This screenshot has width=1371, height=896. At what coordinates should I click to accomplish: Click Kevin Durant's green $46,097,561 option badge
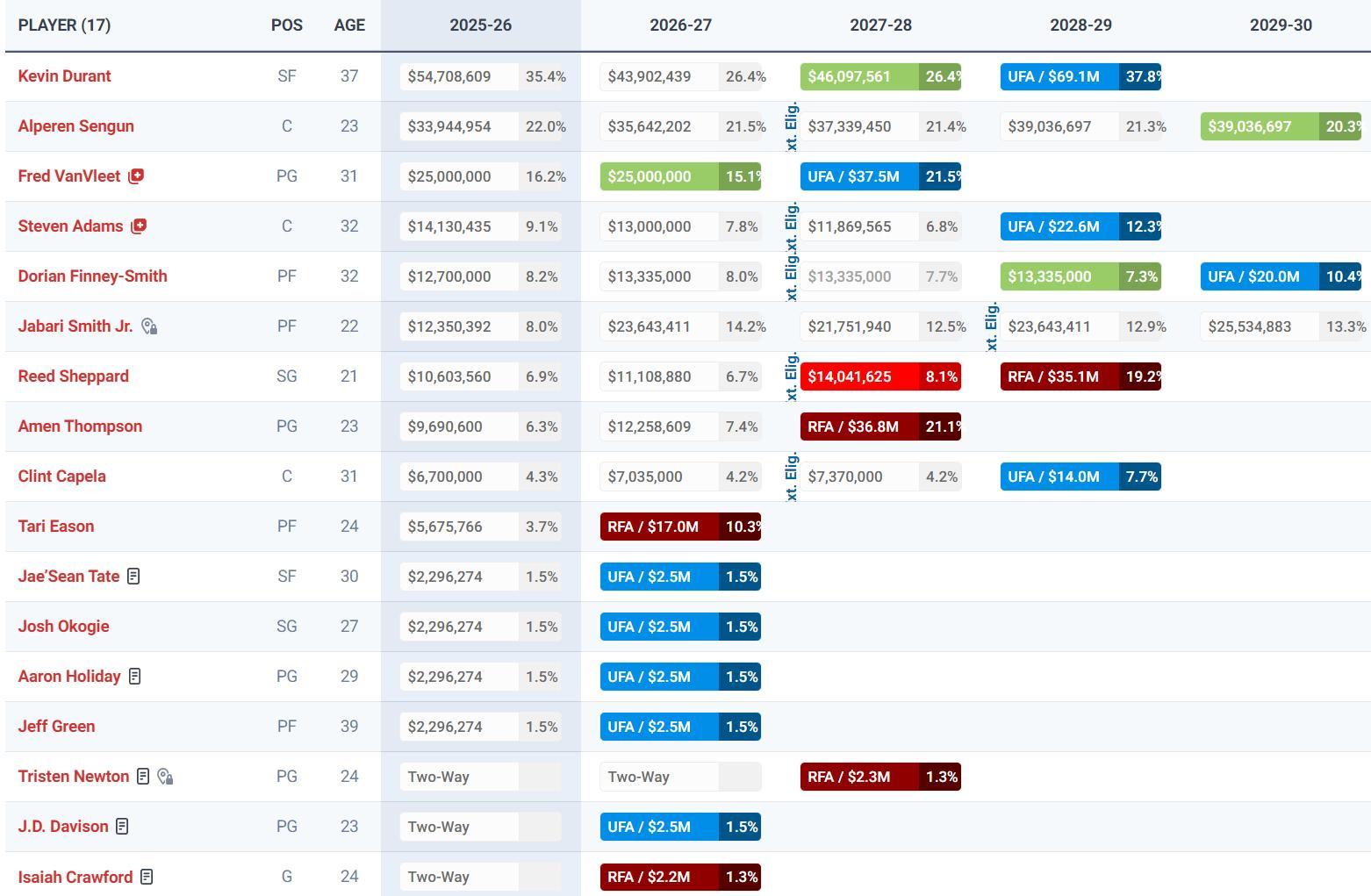[x=879, y=76]
